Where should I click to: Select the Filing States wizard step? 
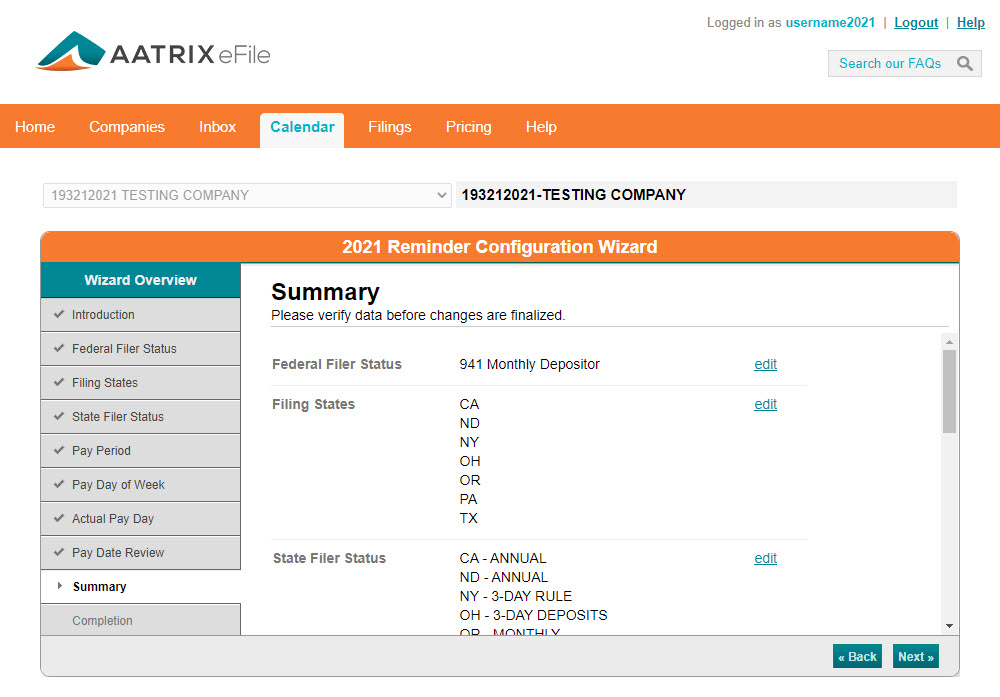(x=105, y=383)
